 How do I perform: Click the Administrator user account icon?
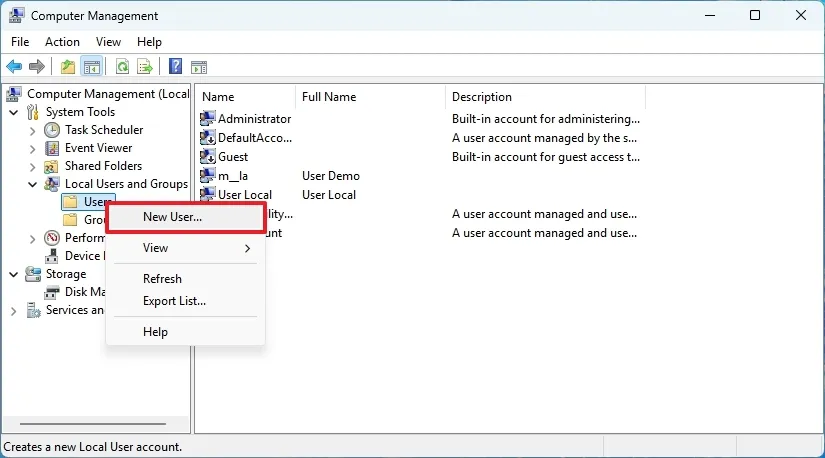pyautogui.click(x=208, y=118)
